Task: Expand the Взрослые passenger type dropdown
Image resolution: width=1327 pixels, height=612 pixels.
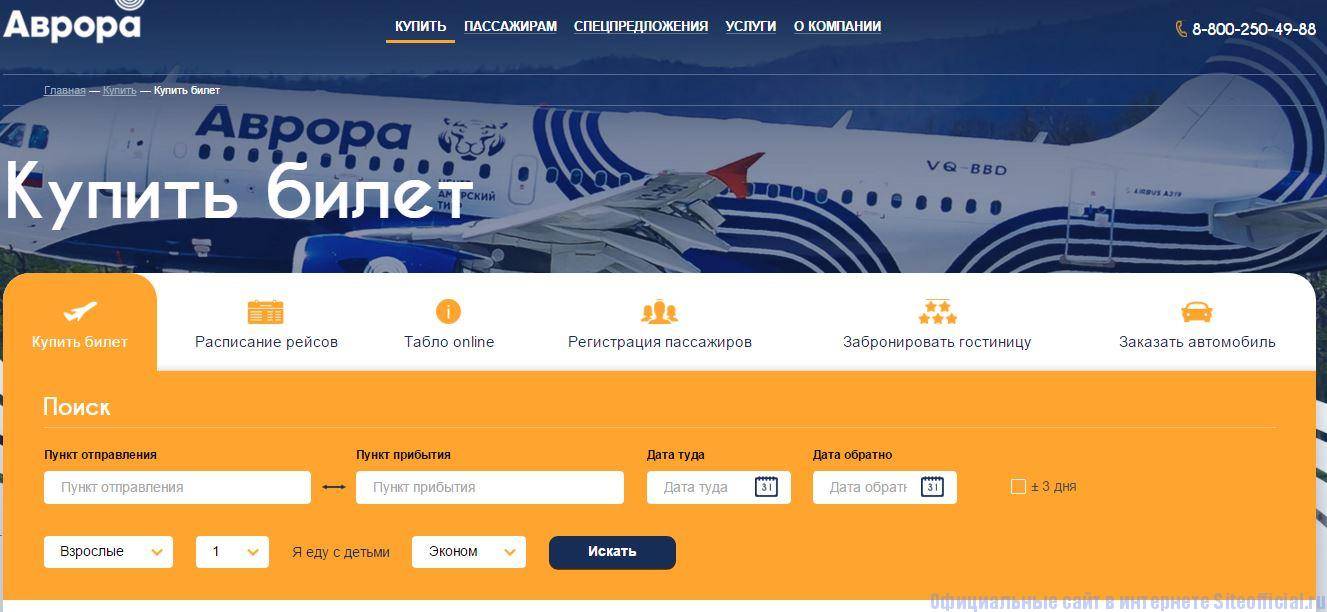Action: tap(108, 552)
